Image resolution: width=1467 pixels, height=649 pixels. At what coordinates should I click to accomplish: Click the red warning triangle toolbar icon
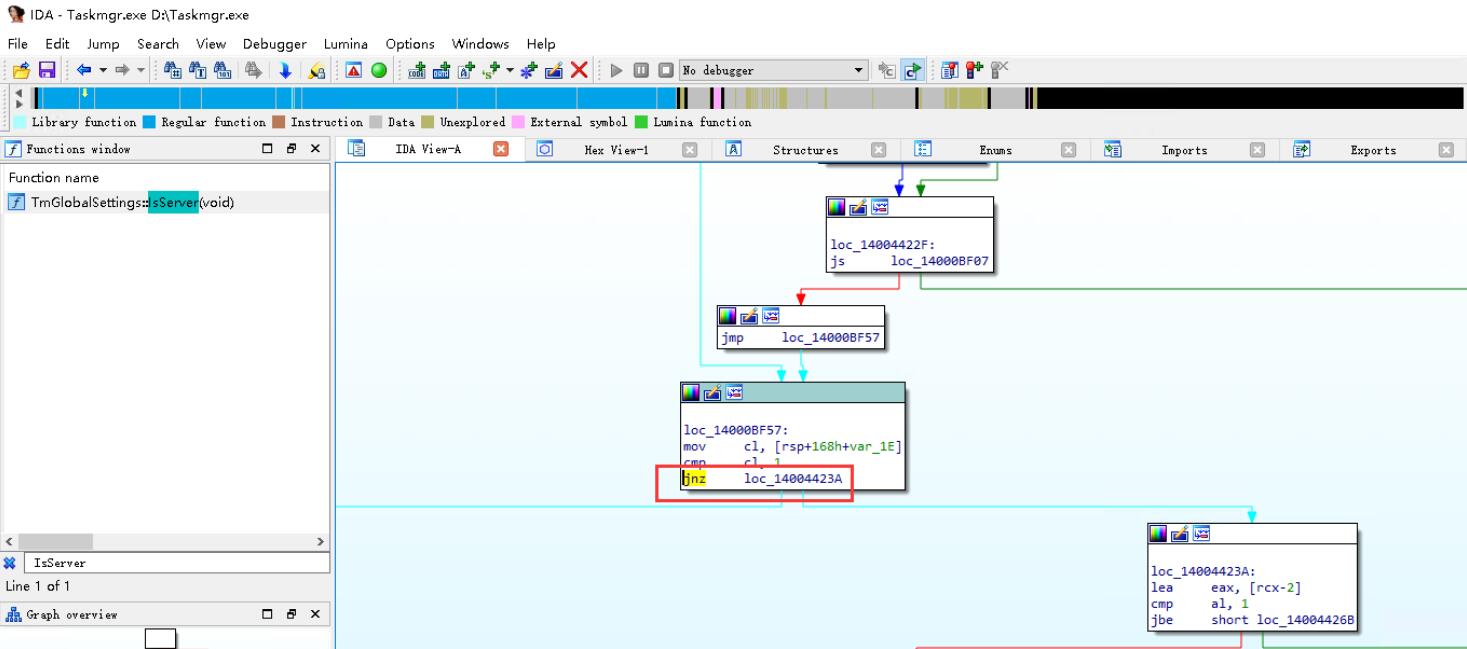[354, 70]
